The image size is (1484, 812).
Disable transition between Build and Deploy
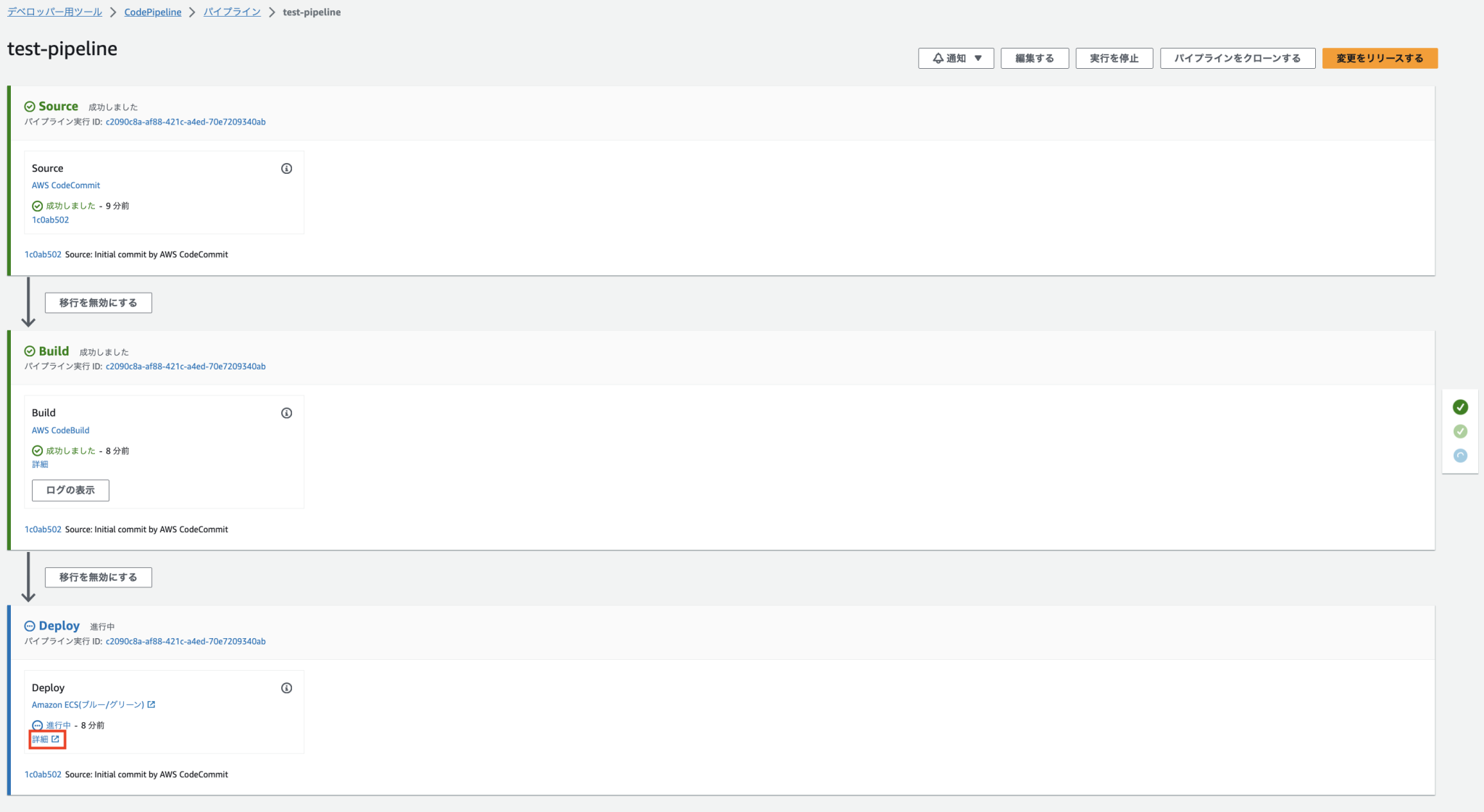99,577
